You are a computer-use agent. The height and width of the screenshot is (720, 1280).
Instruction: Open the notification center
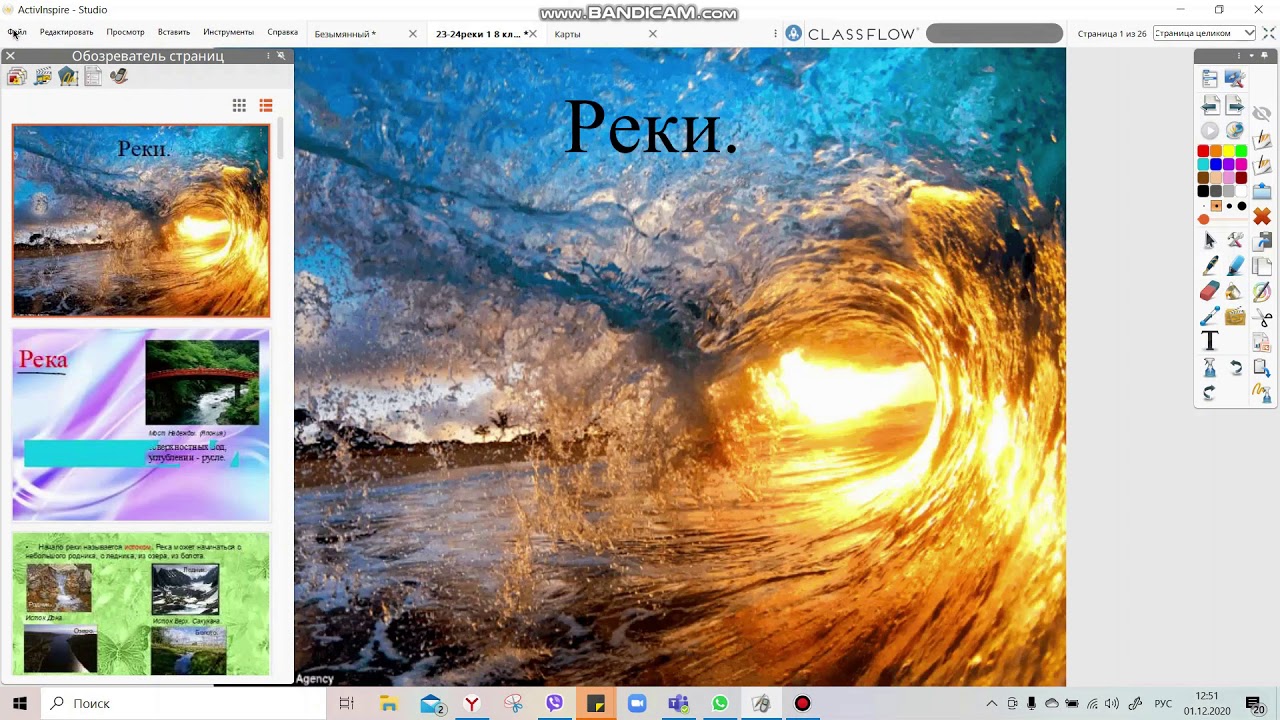point(1254,703)
